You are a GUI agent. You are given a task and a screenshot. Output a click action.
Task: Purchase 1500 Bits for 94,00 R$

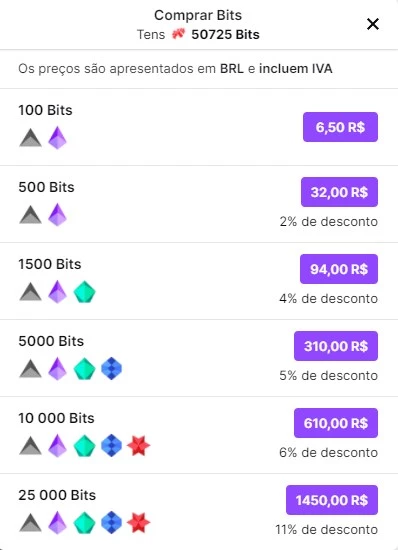[x=339, y=269]
